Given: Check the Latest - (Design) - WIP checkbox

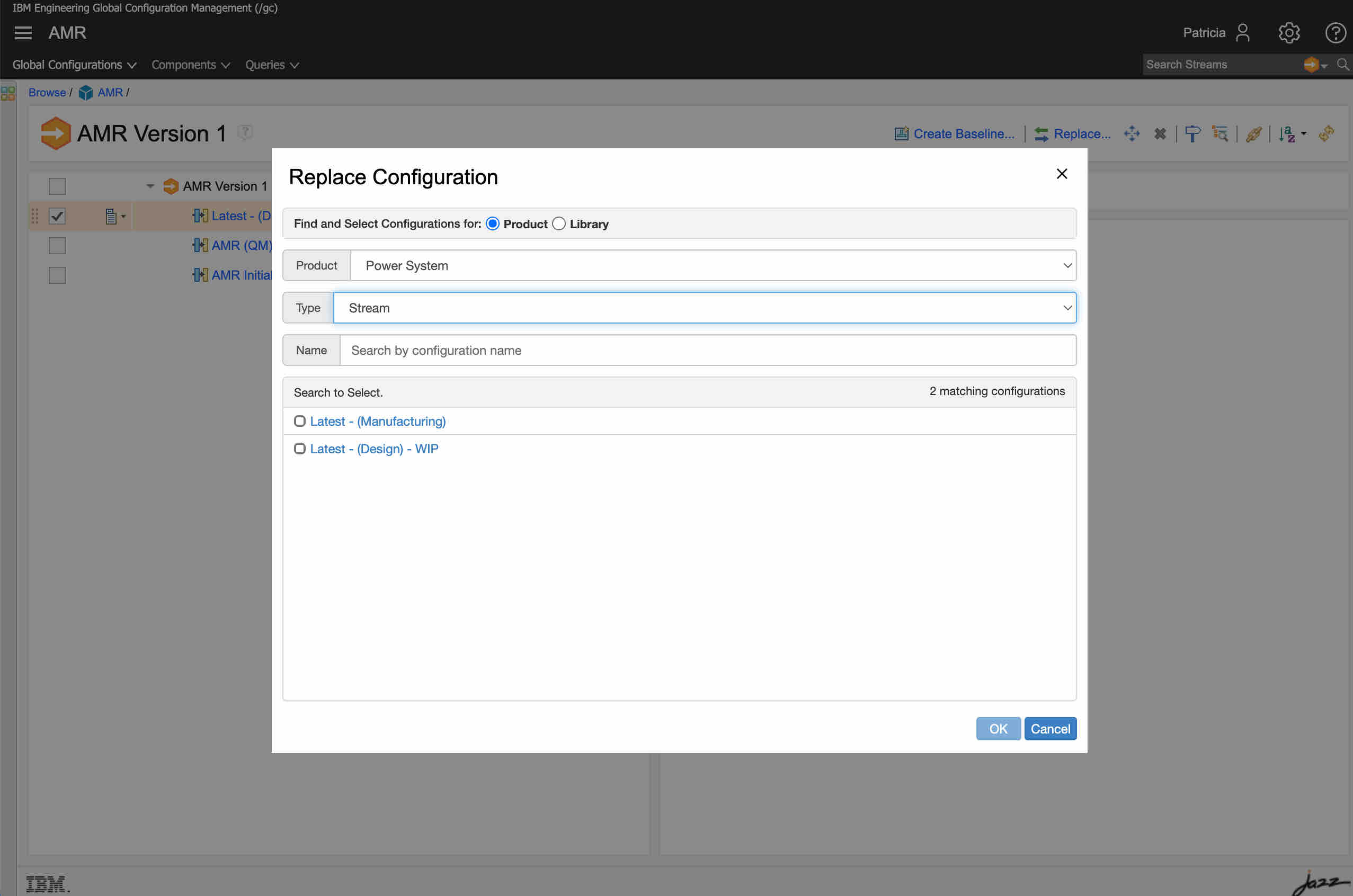Looking at the screenshot, I should (299, 449).
